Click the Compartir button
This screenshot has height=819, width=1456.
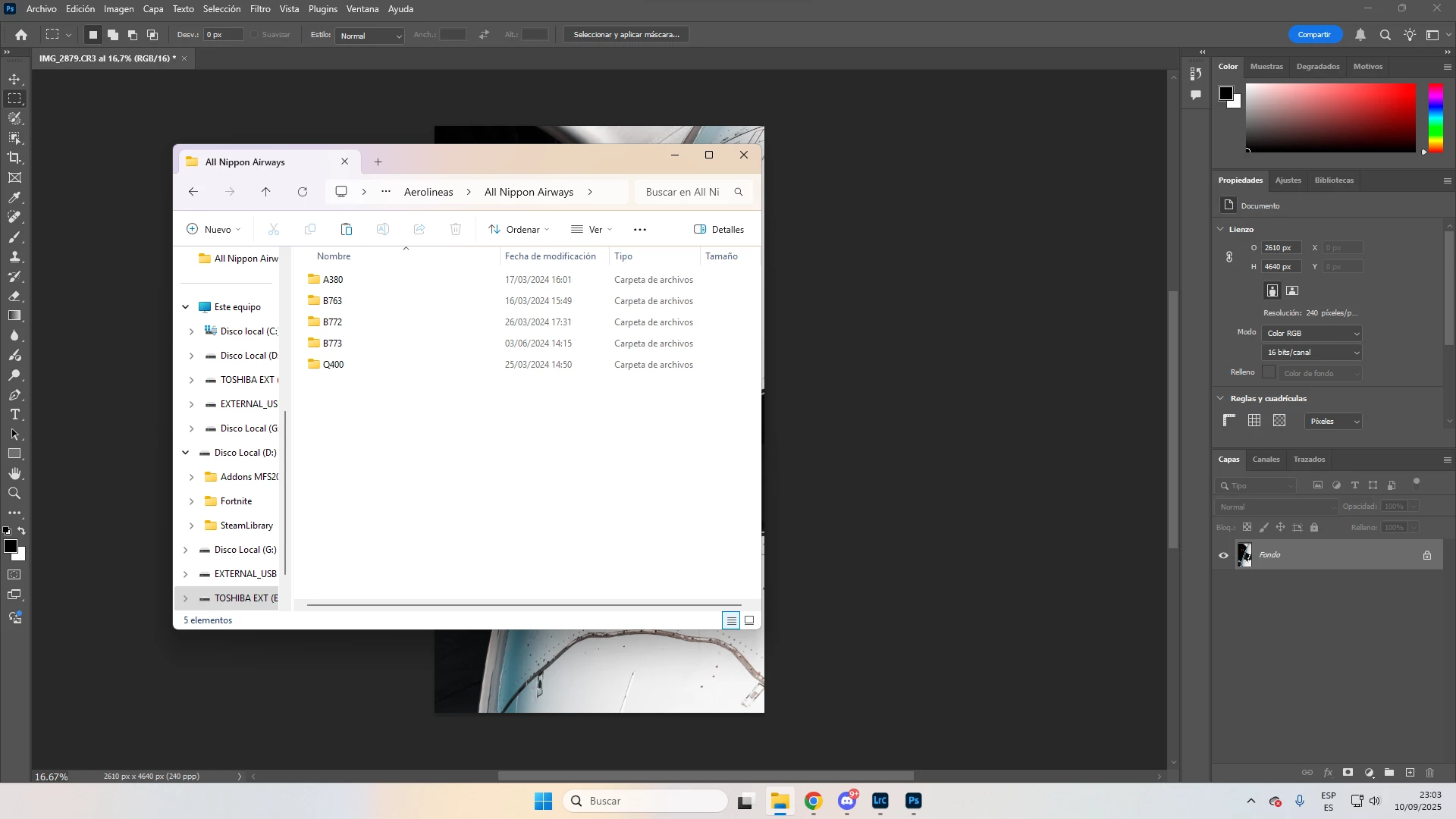point(1314,35)
